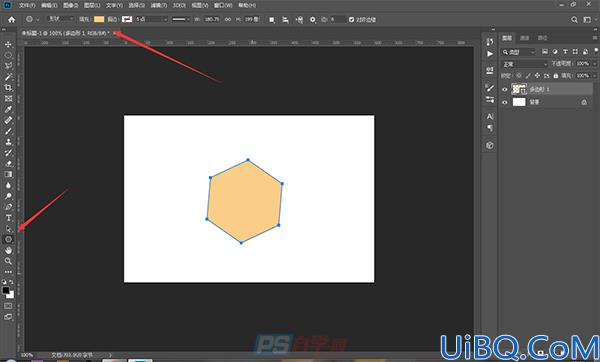
Task: Toggle link width and height
Action: click(228, 19)
